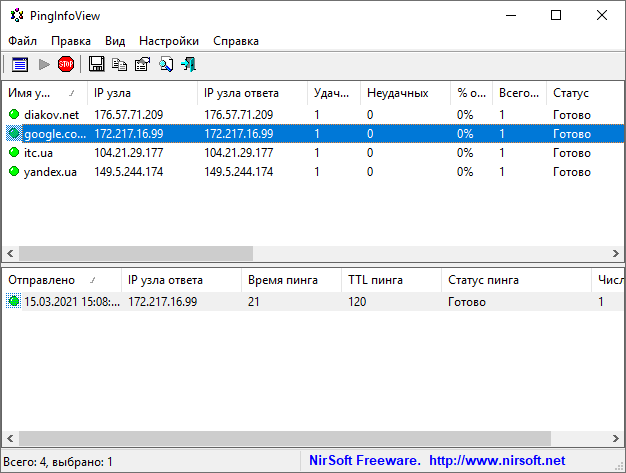Sort by lower pane IP узла ответа header
Screen dimensions: 626x473
point(182,280)
